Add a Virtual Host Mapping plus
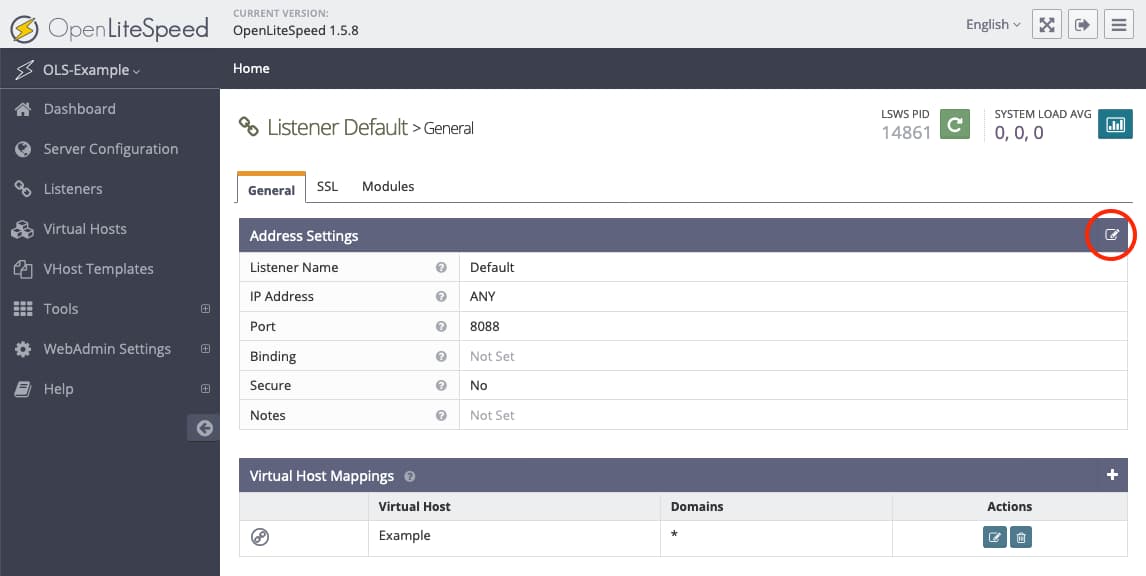The image size is (1146, 576). tap(1112, 475)
